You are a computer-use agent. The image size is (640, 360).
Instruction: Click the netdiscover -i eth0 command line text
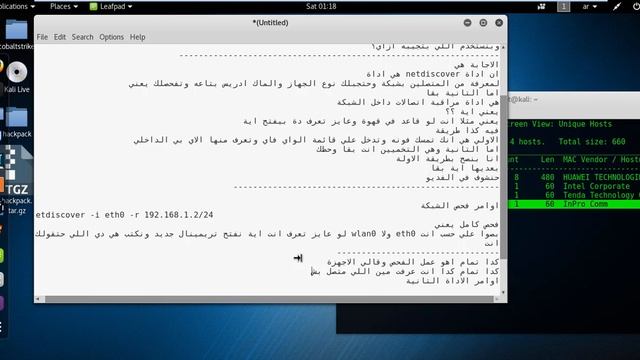tap(124, 215)
